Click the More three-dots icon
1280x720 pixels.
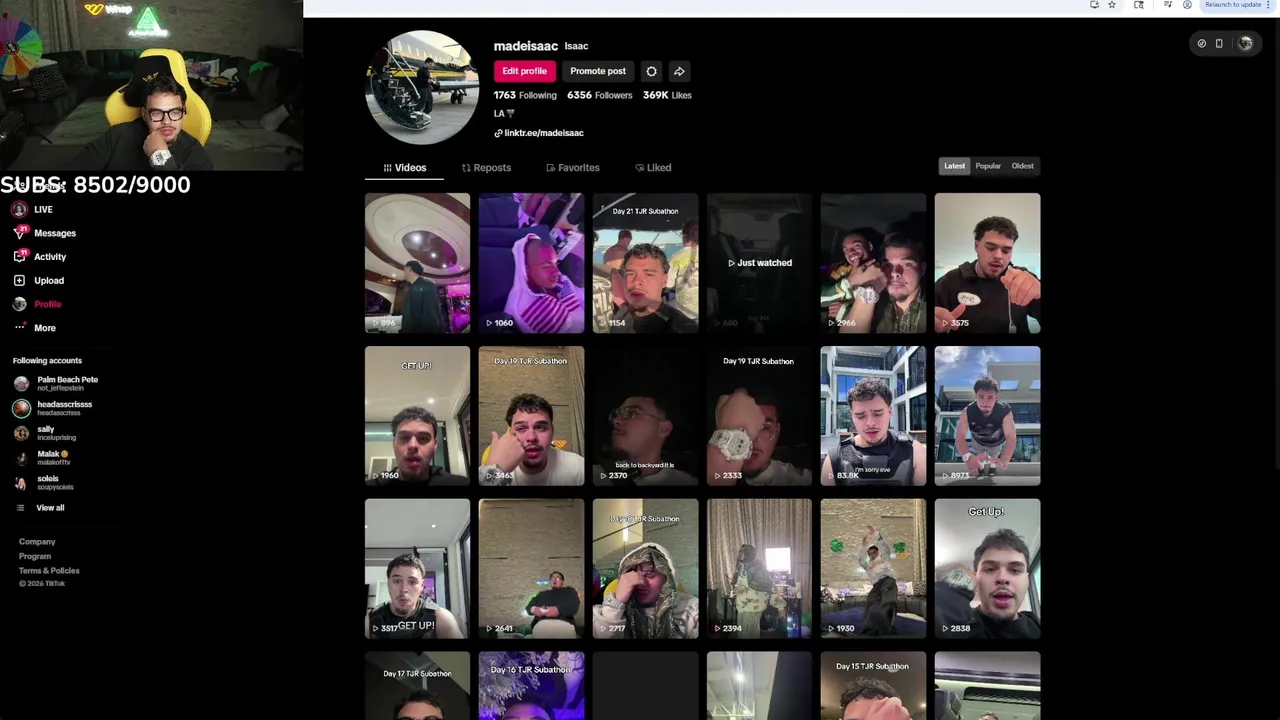coord(19,328)
